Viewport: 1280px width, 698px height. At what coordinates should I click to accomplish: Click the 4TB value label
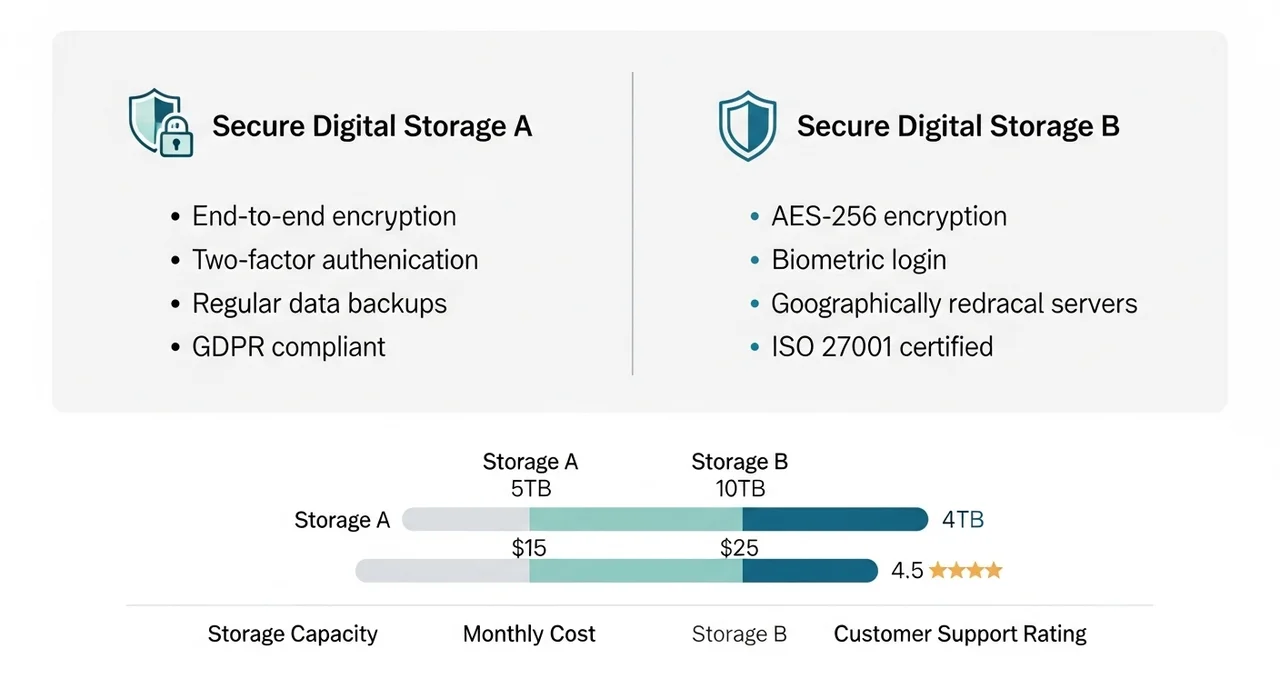(963, 520)
